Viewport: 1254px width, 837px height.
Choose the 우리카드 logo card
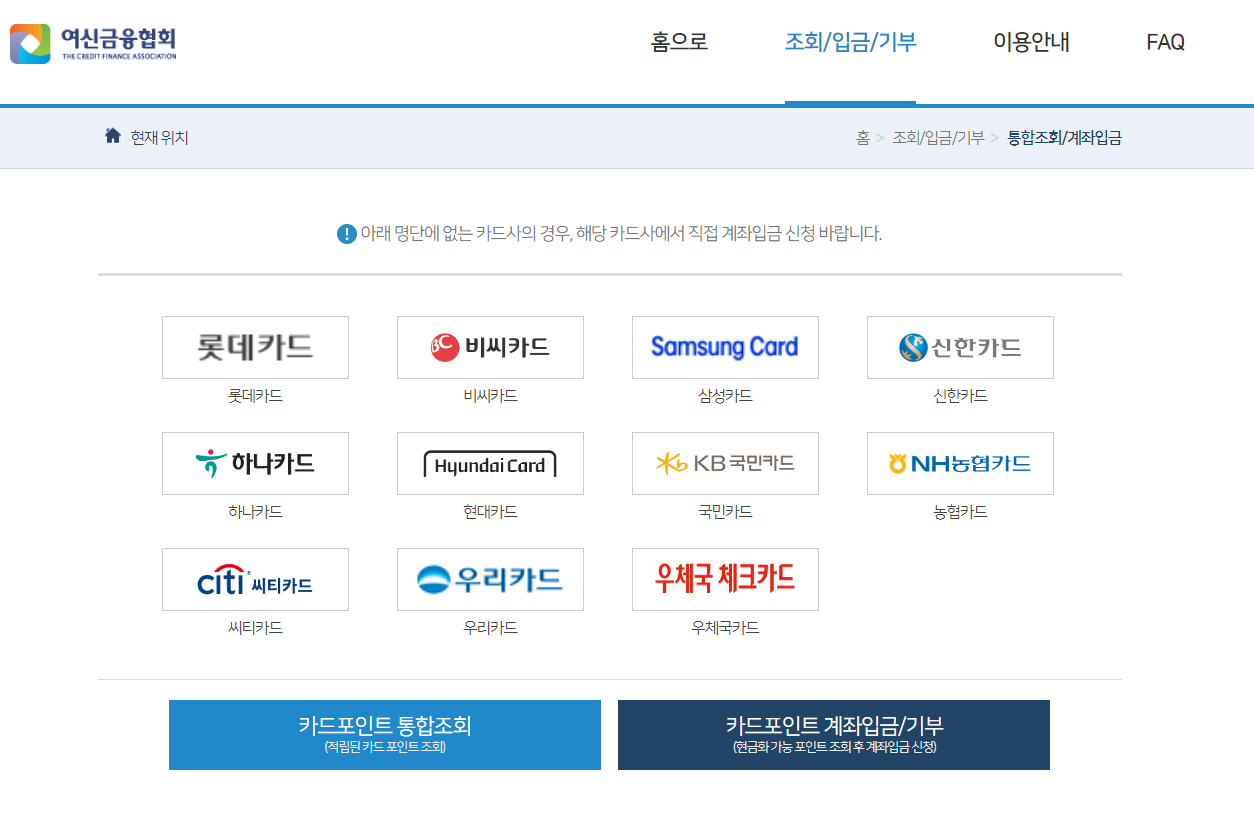490,579
